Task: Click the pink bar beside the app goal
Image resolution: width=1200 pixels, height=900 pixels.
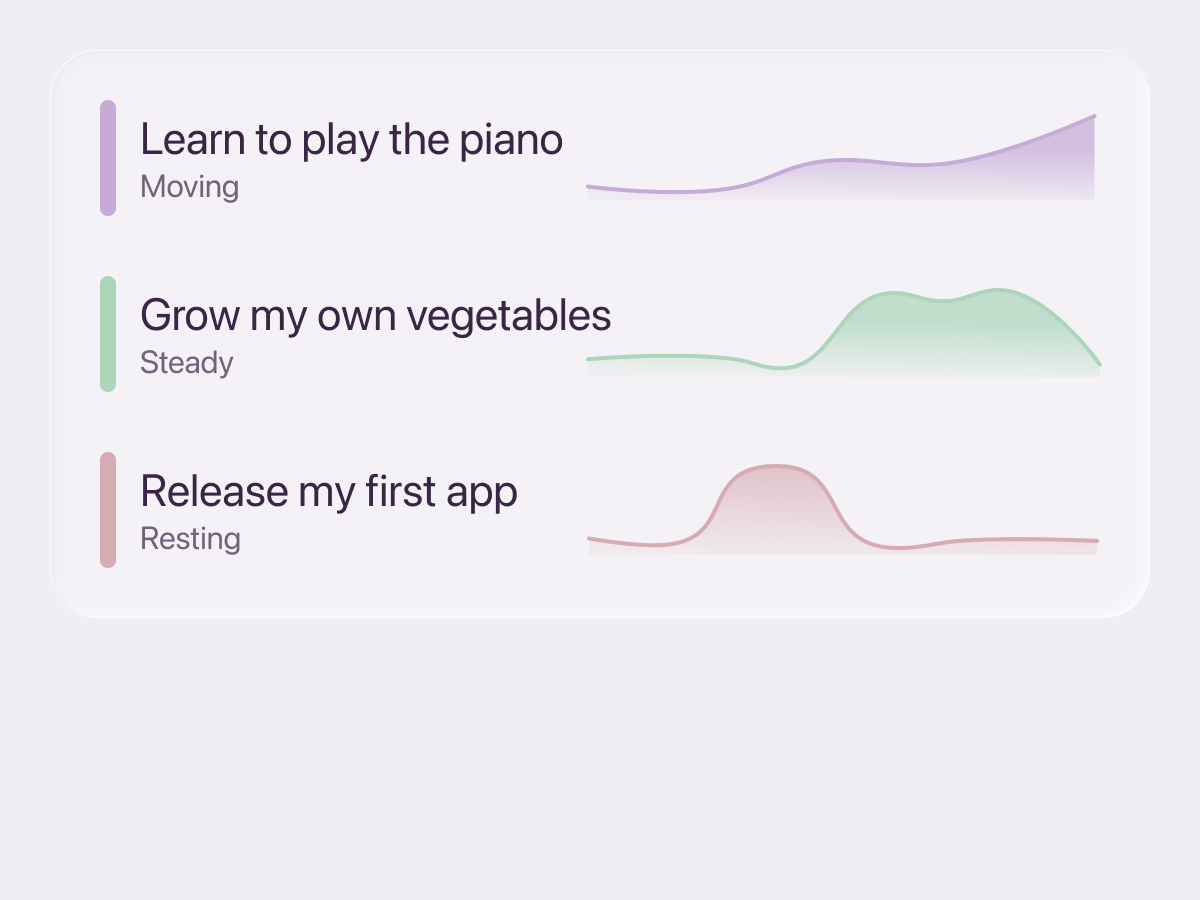Action: 108,510
